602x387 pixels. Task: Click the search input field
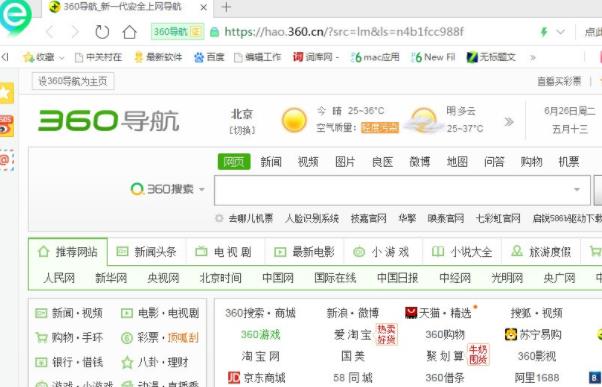click(402, 190)
